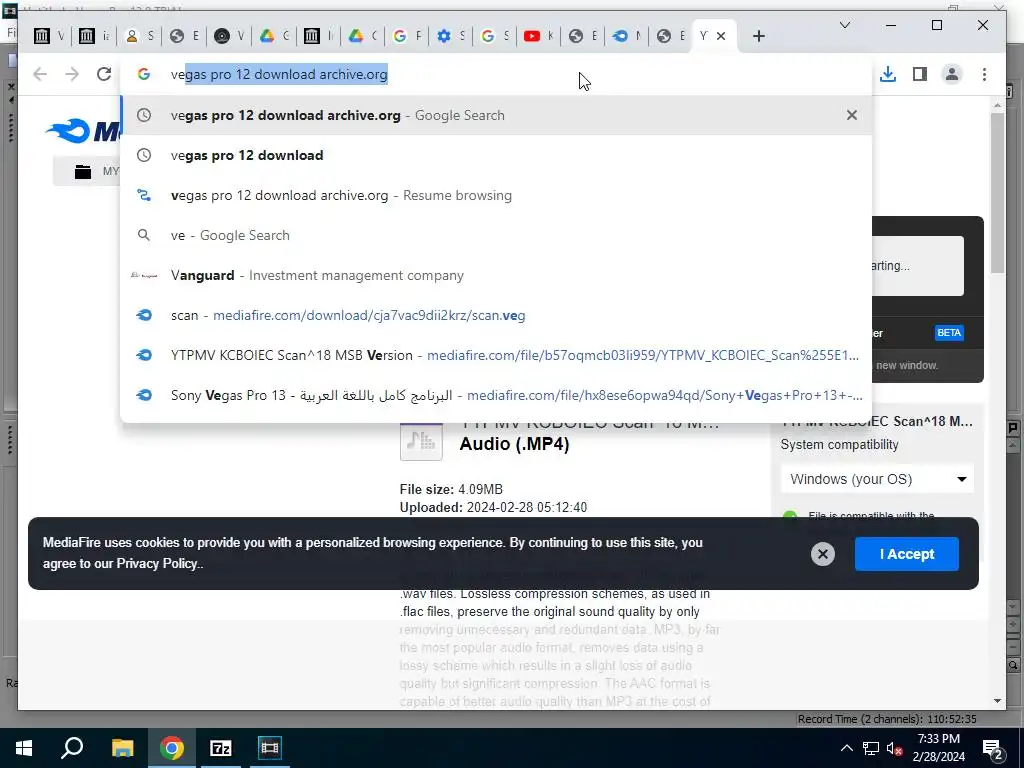
Task: Open the Windows Start menu
Action: [x=24, y=748]
